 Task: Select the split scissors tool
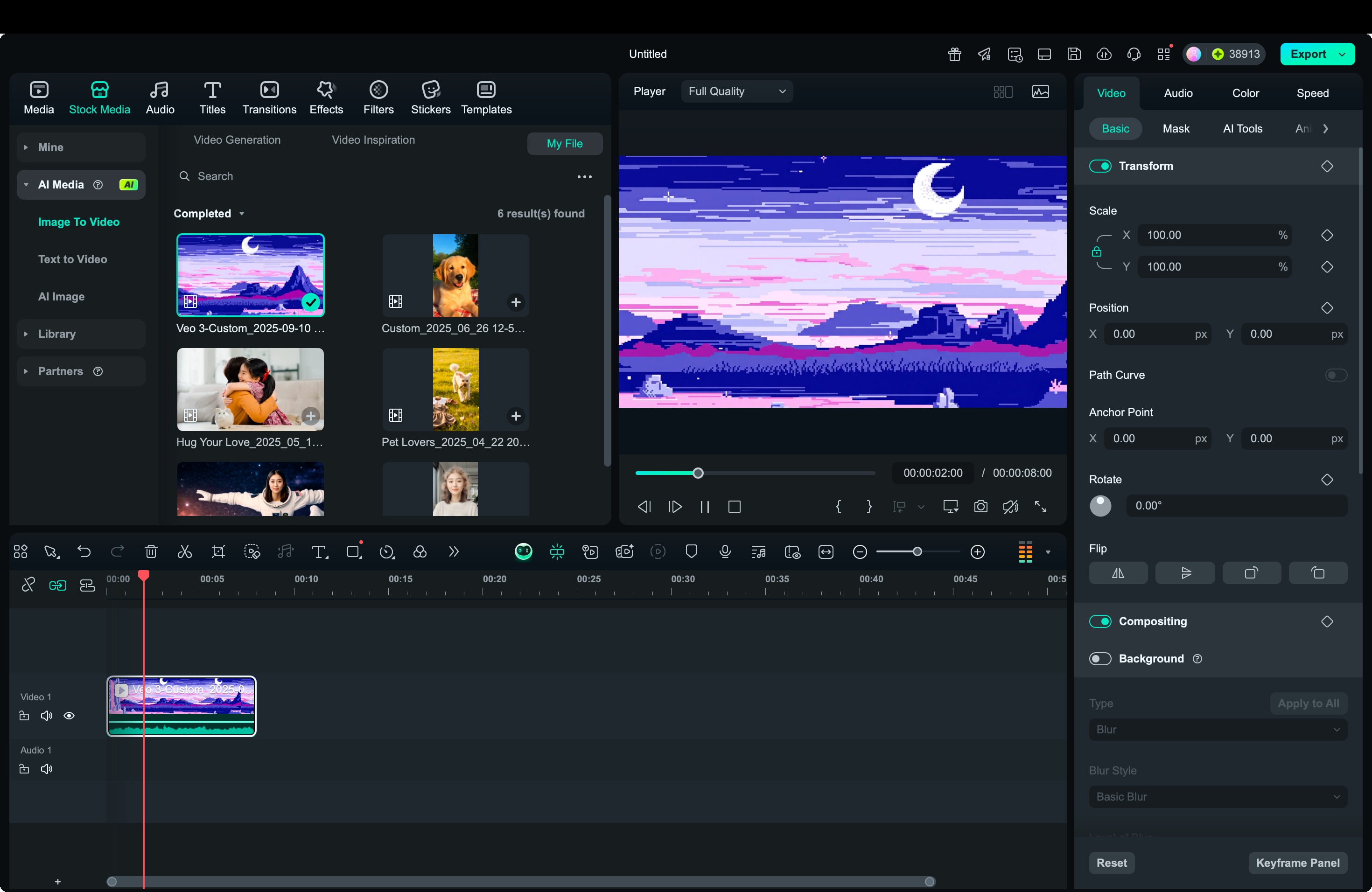[x=184, y=552]
